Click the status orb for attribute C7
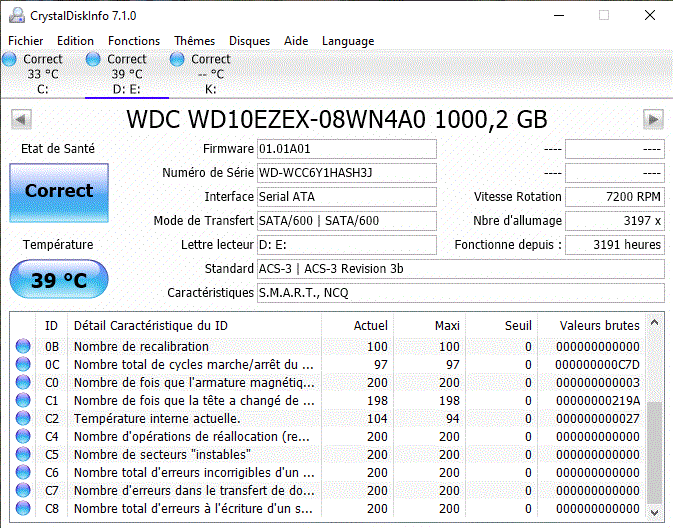Viewport: 673px width, 528px height. [x=23, y=490]
